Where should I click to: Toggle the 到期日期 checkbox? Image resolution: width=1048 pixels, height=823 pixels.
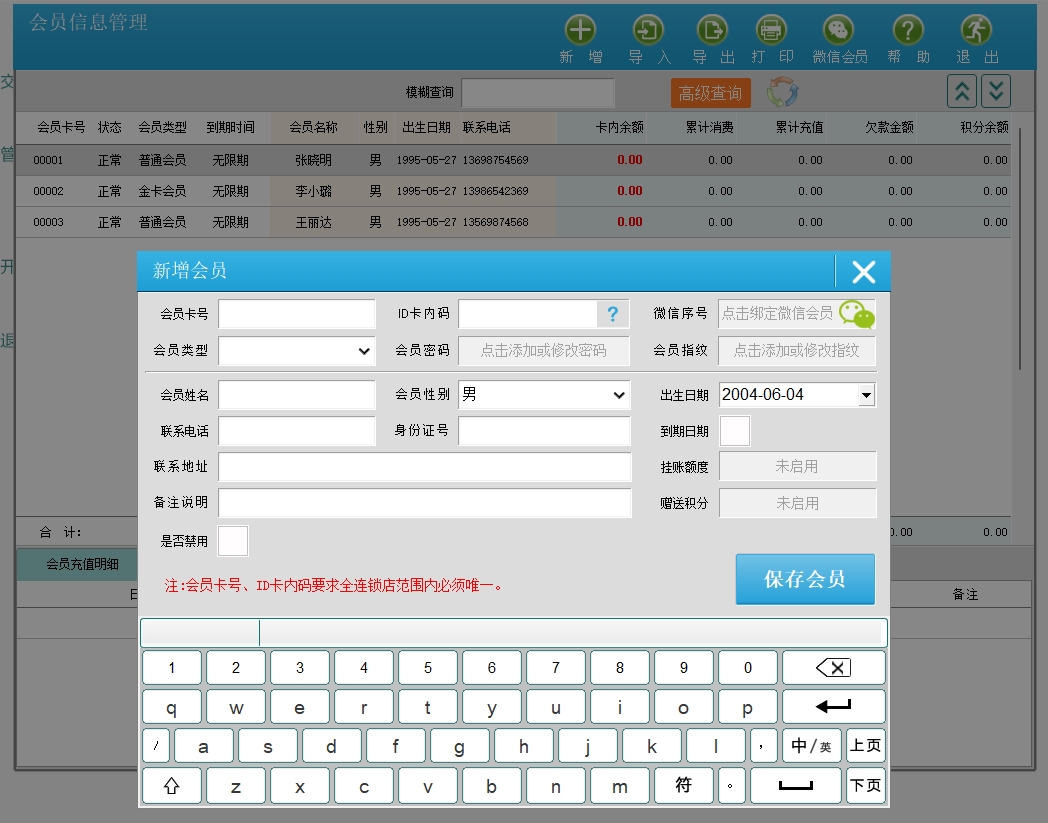pos(734,431)
